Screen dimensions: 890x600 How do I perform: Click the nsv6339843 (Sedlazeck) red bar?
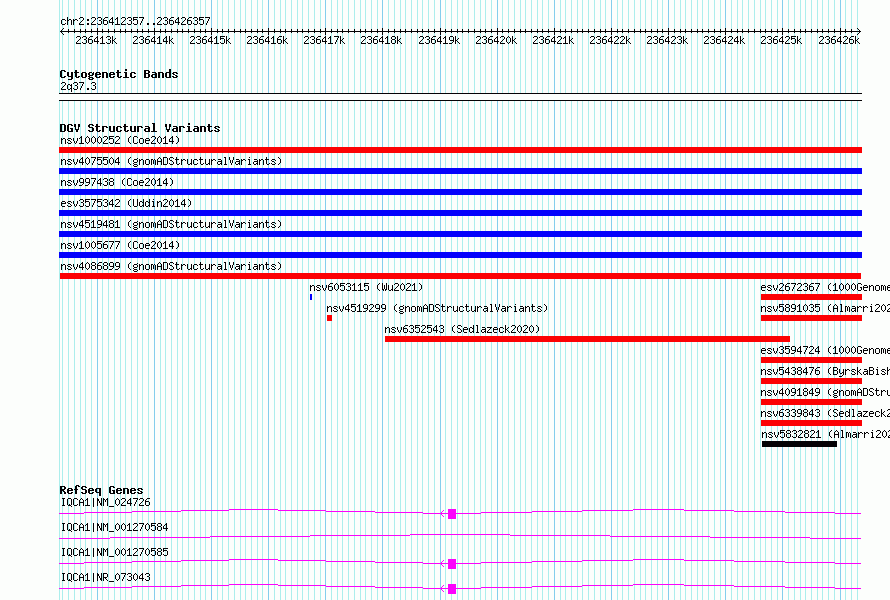(x=812, y=423)
